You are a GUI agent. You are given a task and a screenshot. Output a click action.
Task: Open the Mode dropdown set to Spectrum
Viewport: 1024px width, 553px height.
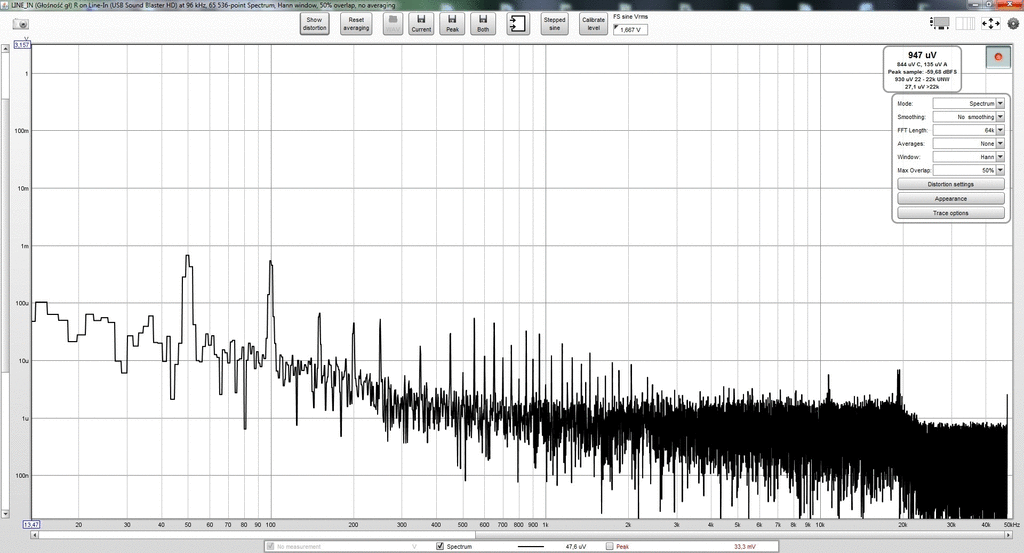click(x=968, y=103)
